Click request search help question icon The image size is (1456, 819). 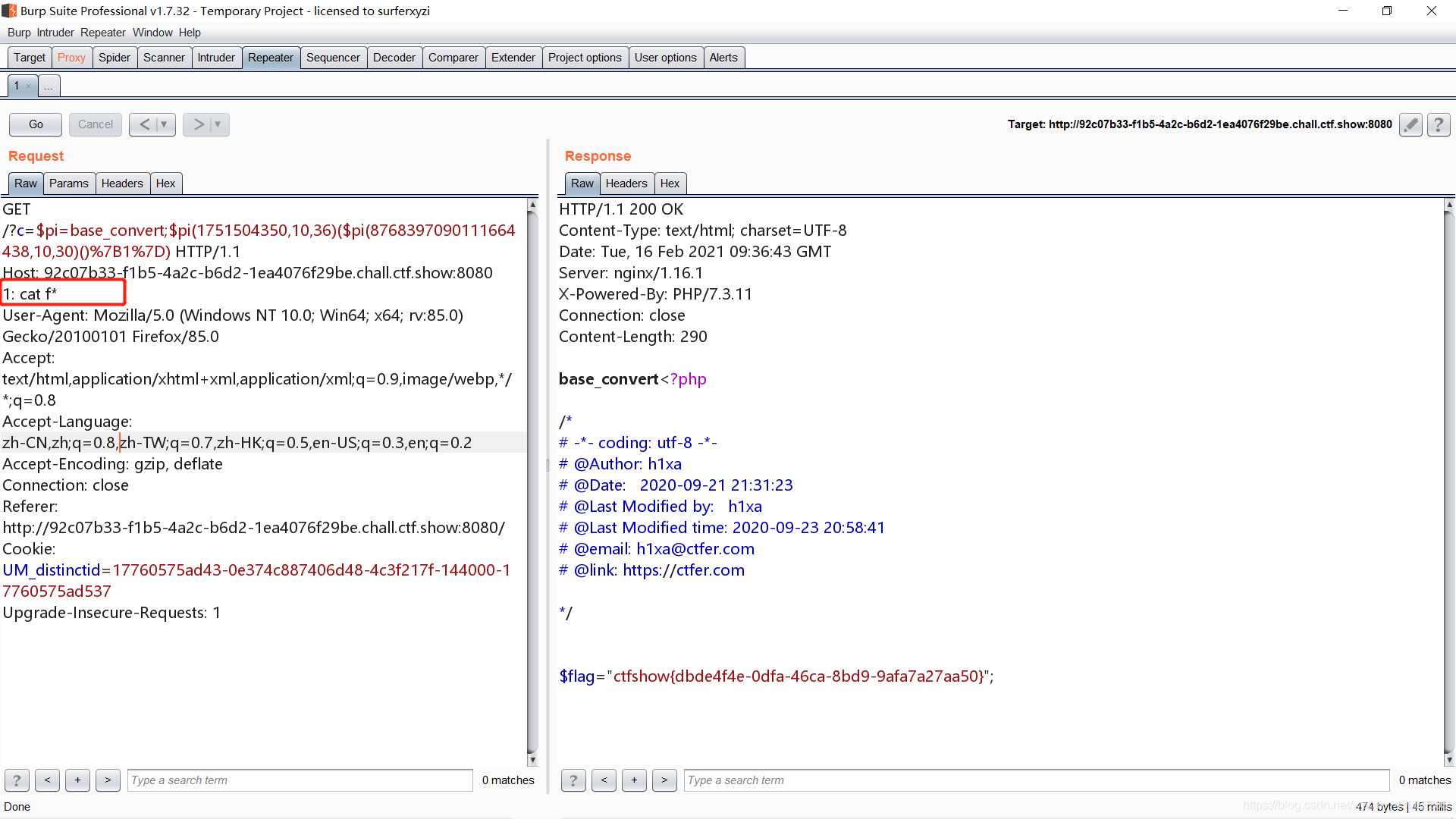tap(17, 780)
